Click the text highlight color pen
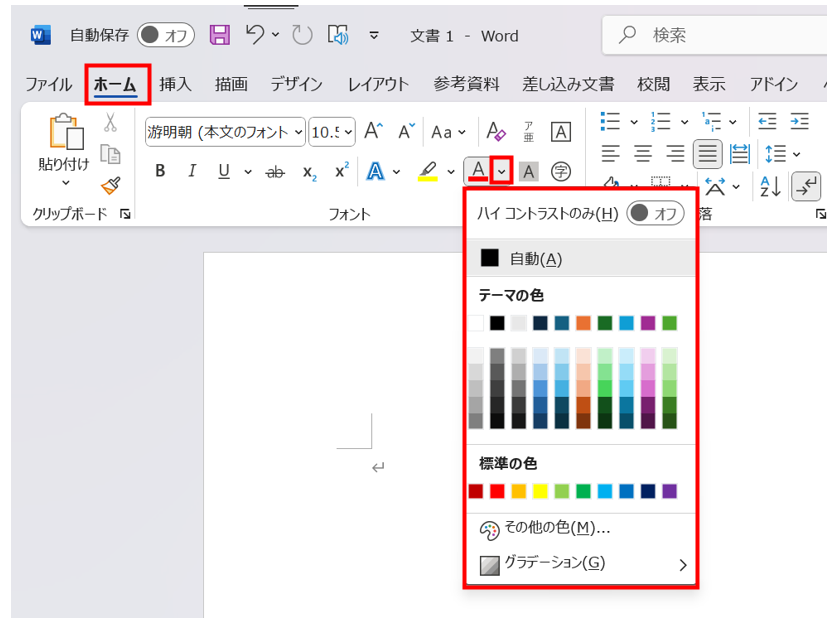The height and width of the screenshot is (636, 837). coord(428,171)
